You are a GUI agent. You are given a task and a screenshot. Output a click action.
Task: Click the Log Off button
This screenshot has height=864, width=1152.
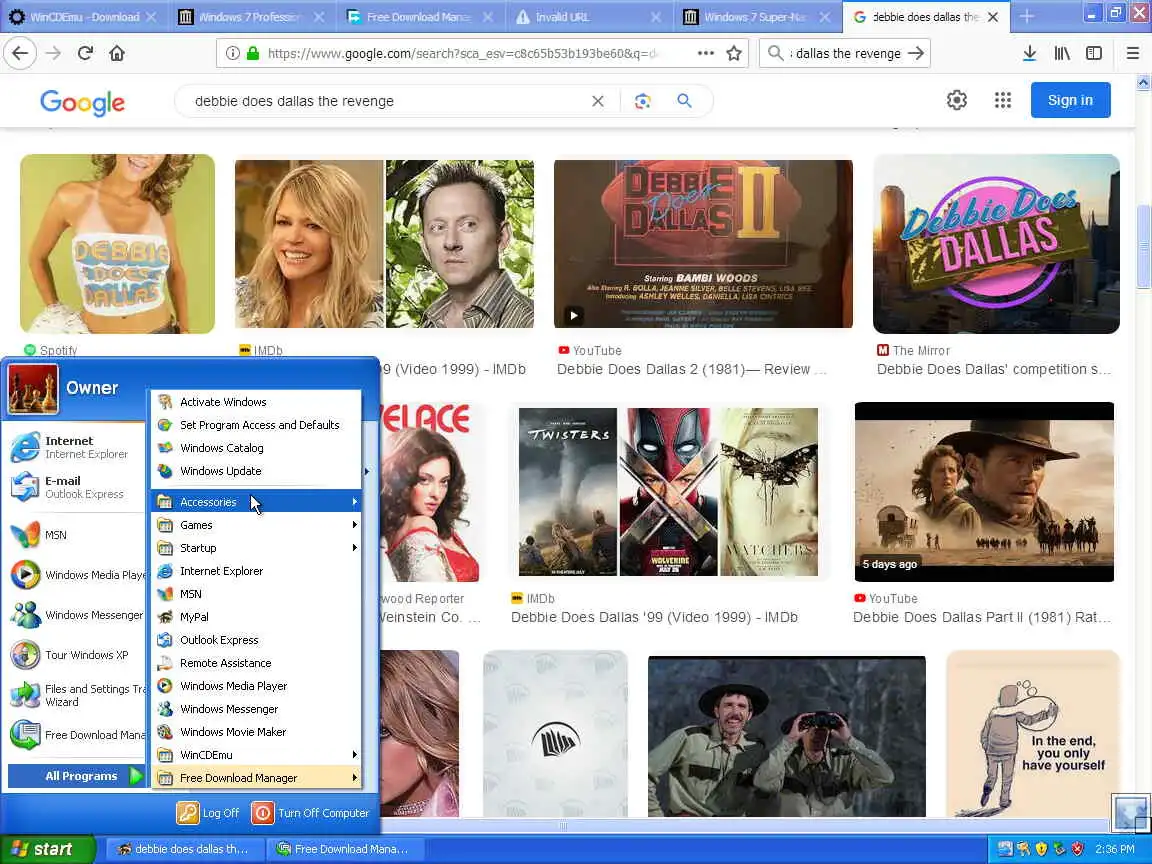209,813
